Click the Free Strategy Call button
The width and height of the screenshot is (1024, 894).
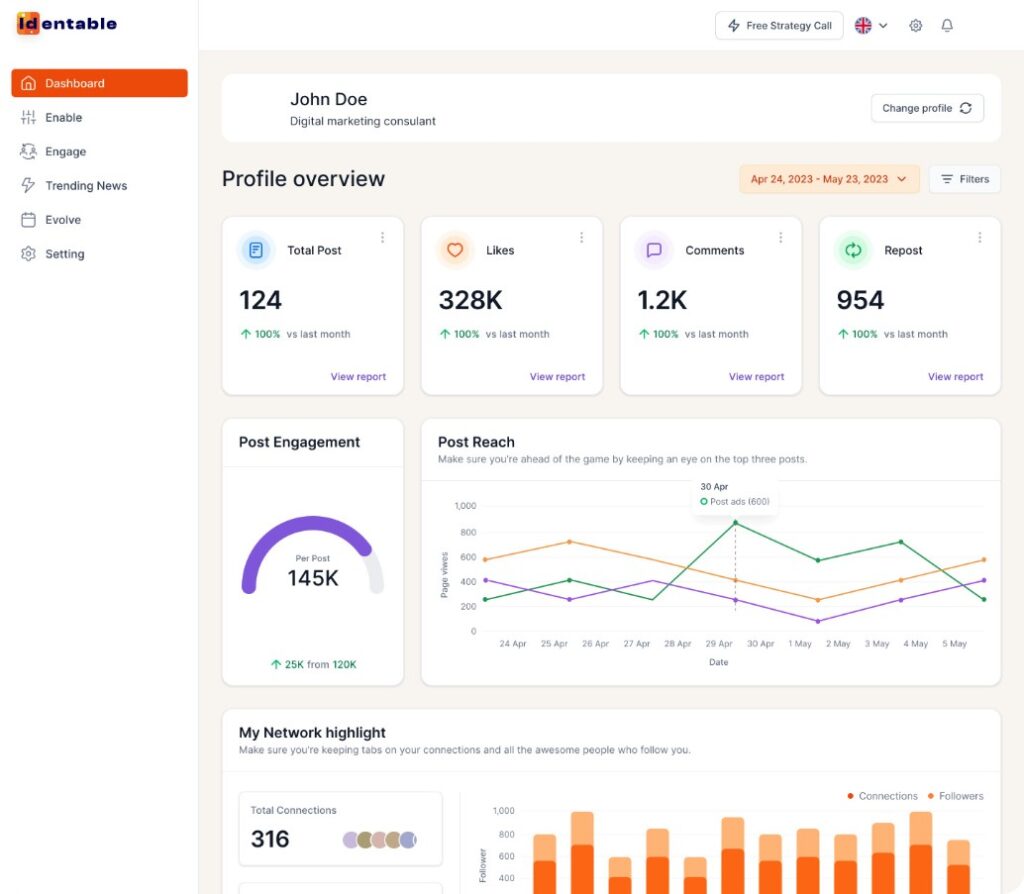780,25
